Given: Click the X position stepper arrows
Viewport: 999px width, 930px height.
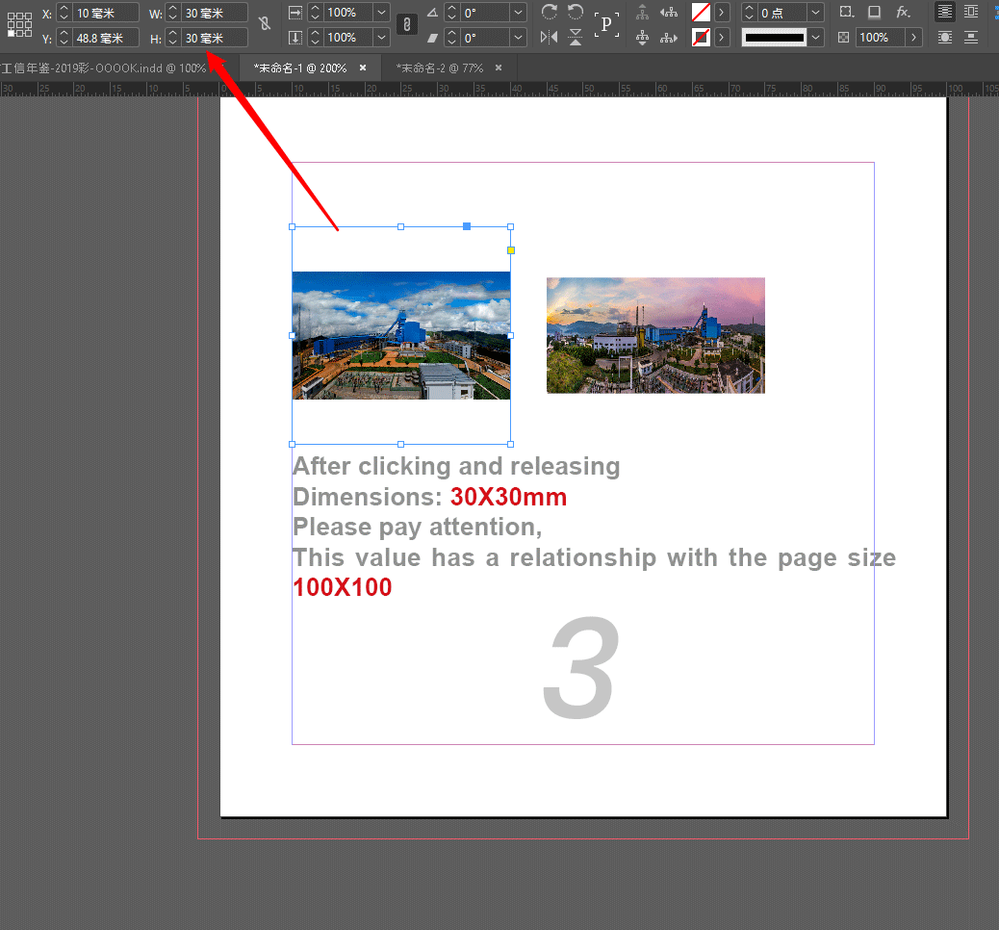Looking at the screenshot, I should pos(64,13).
